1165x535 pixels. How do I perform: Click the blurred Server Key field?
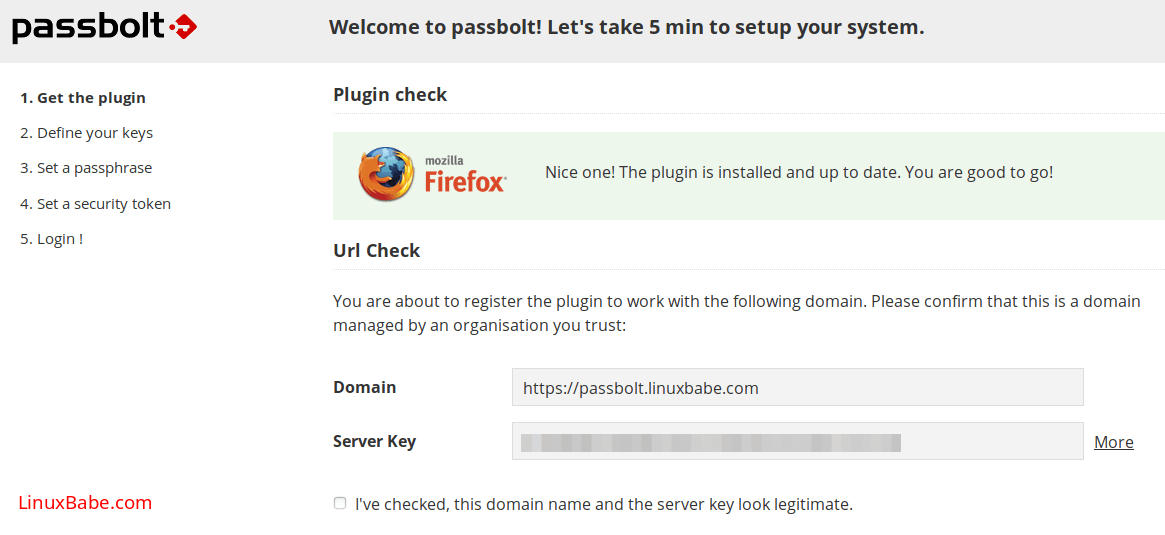[797, 442]
